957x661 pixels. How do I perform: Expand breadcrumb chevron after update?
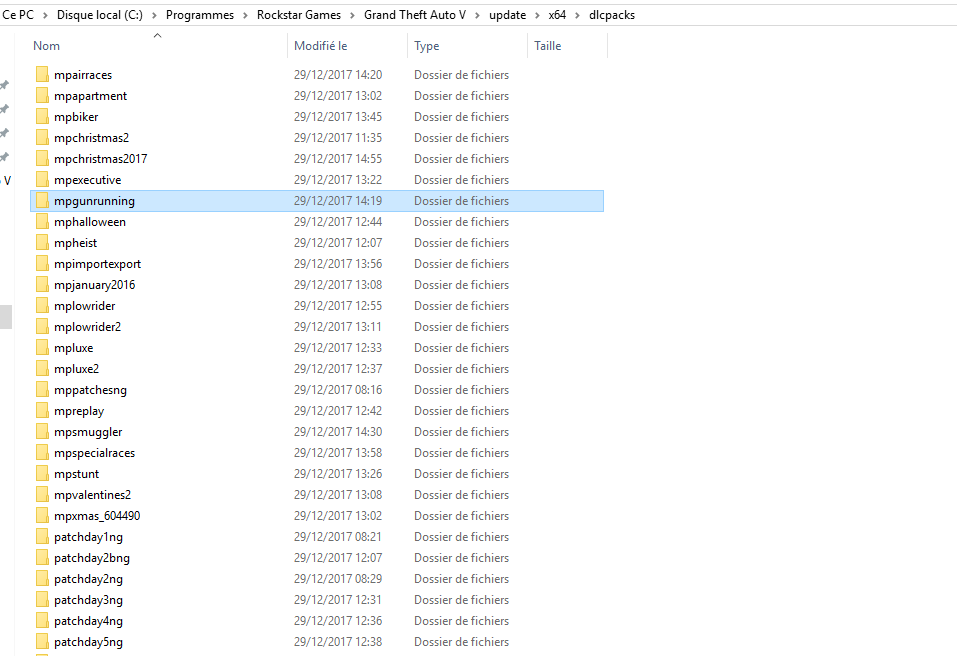(x=537, y=15)
